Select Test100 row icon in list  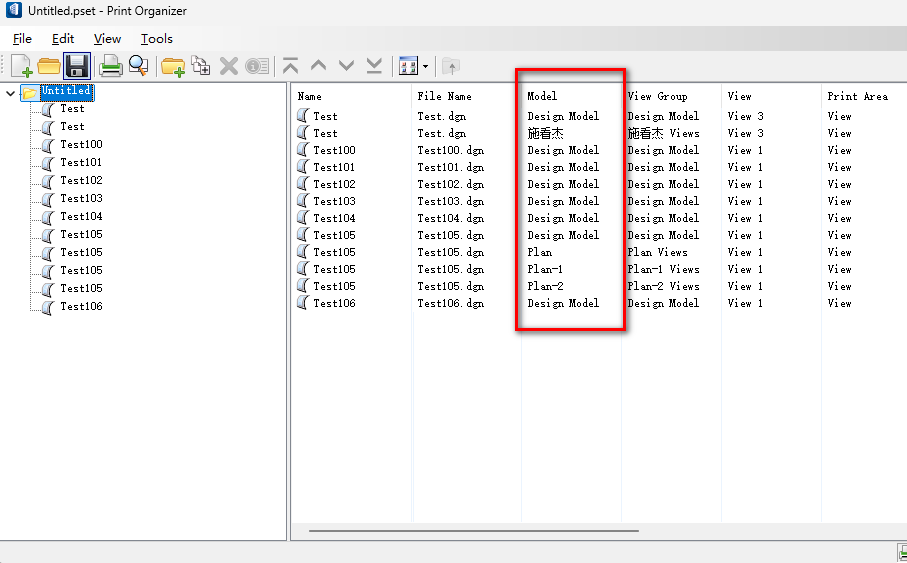(303, 149)
